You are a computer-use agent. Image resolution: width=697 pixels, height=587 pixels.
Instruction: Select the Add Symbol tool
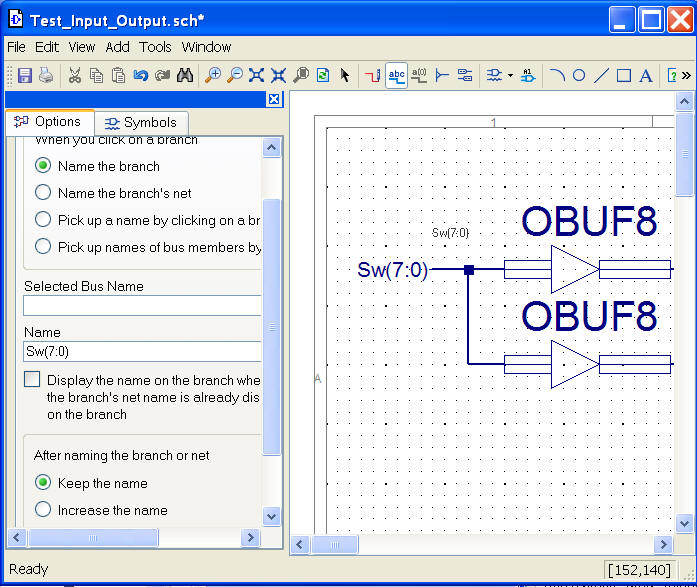click(494, 76)
